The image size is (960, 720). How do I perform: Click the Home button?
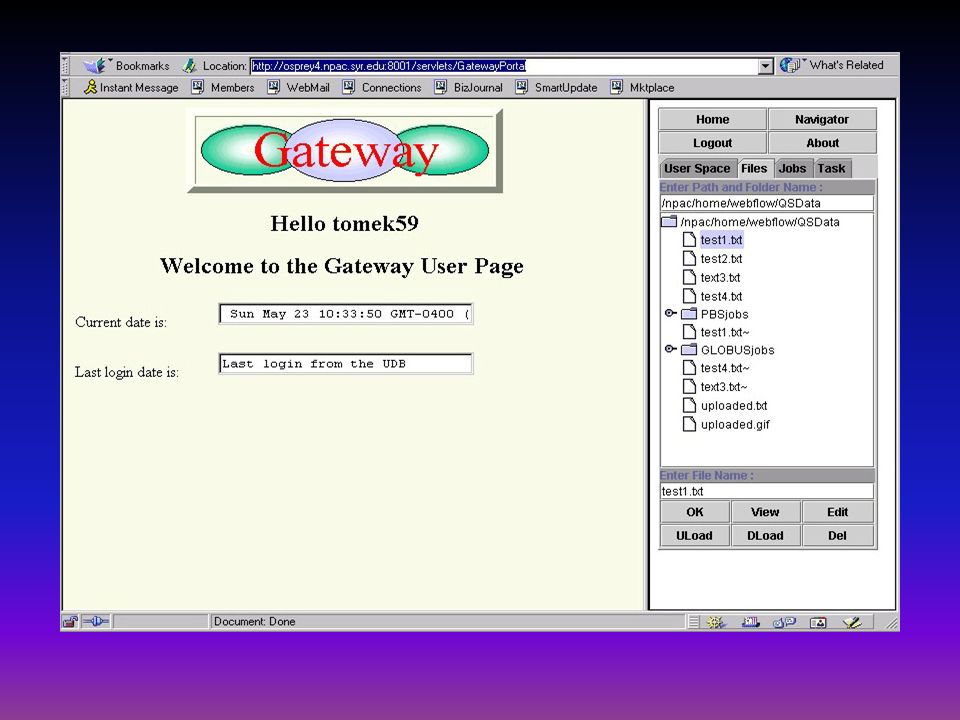point(713,119)
